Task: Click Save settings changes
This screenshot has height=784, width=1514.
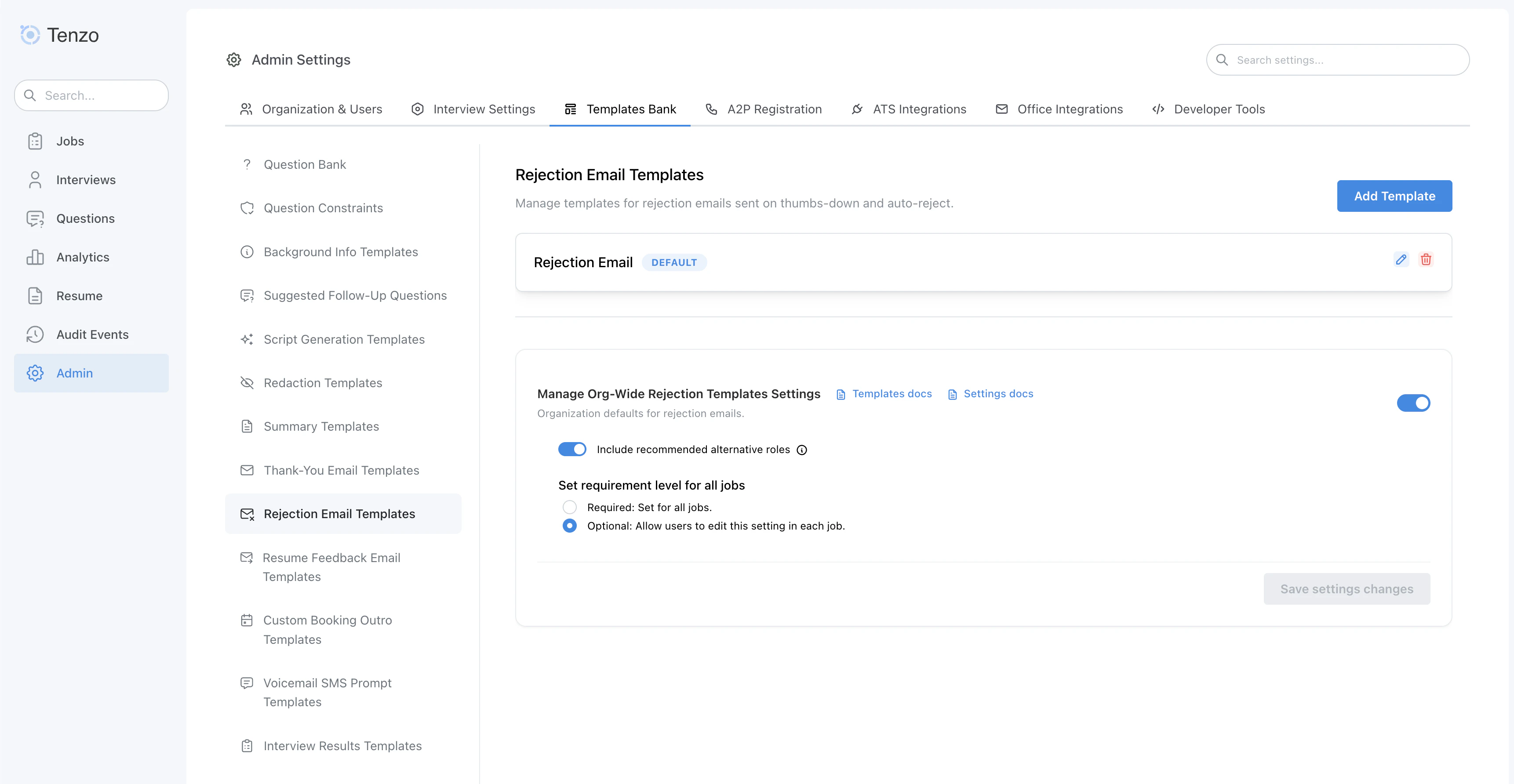Action: (x=1347, y=589)
